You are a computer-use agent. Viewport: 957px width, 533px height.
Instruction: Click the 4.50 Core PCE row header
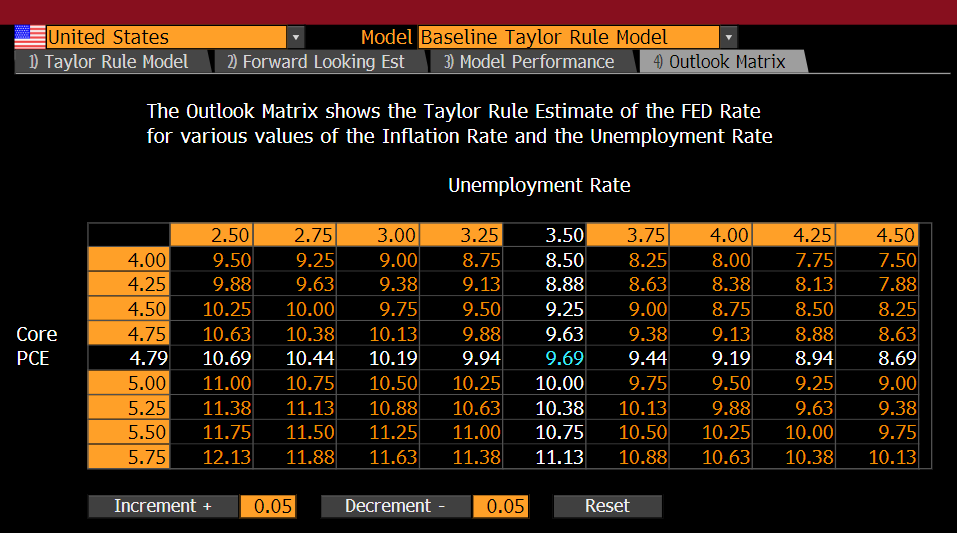coord(129,309)
